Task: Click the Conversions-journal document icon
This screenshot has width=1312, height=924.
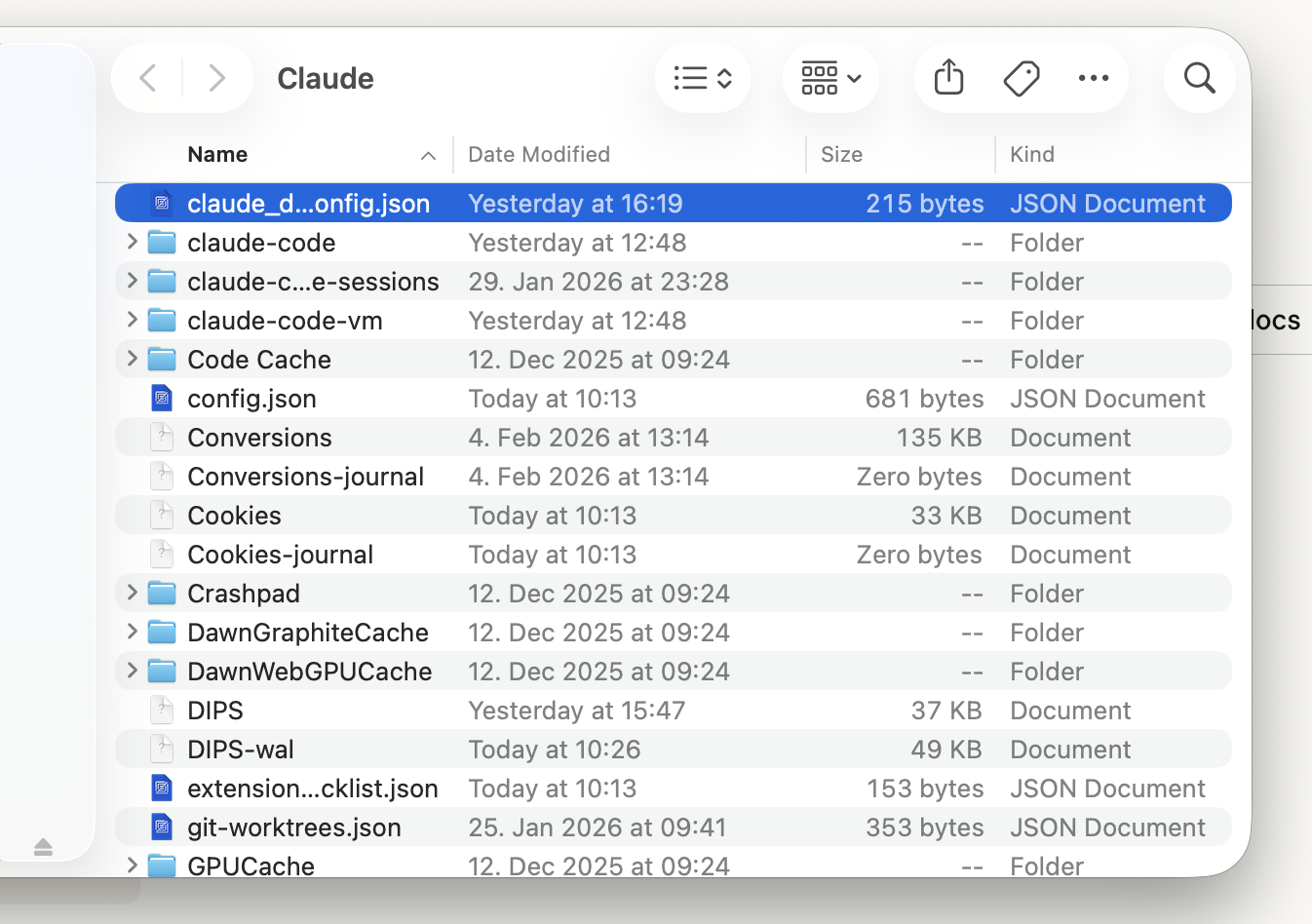Action: 162,476
